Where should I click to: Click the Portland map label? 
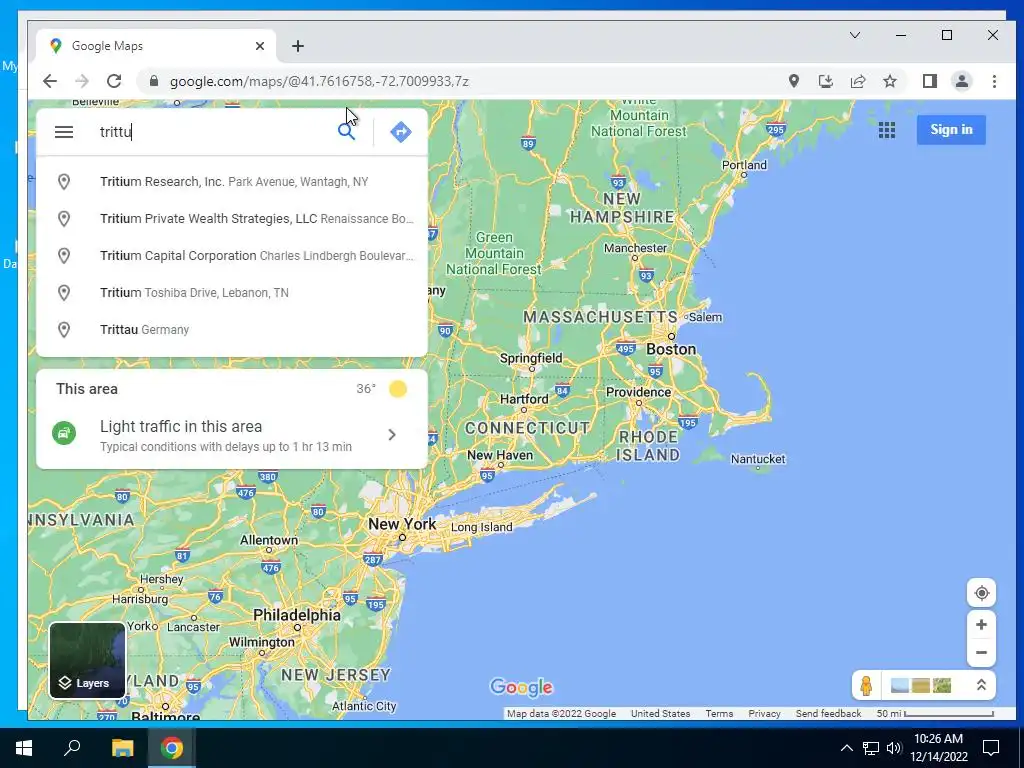point(744,165)
